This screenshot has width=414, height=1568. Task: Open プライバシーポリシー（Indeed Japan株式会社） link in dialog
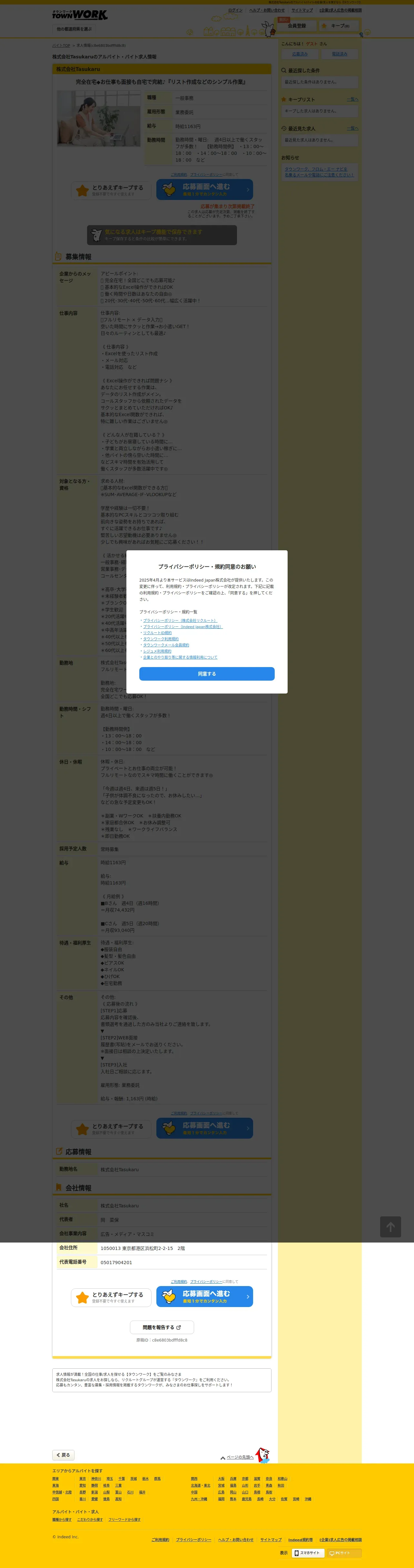coord(182,626)
